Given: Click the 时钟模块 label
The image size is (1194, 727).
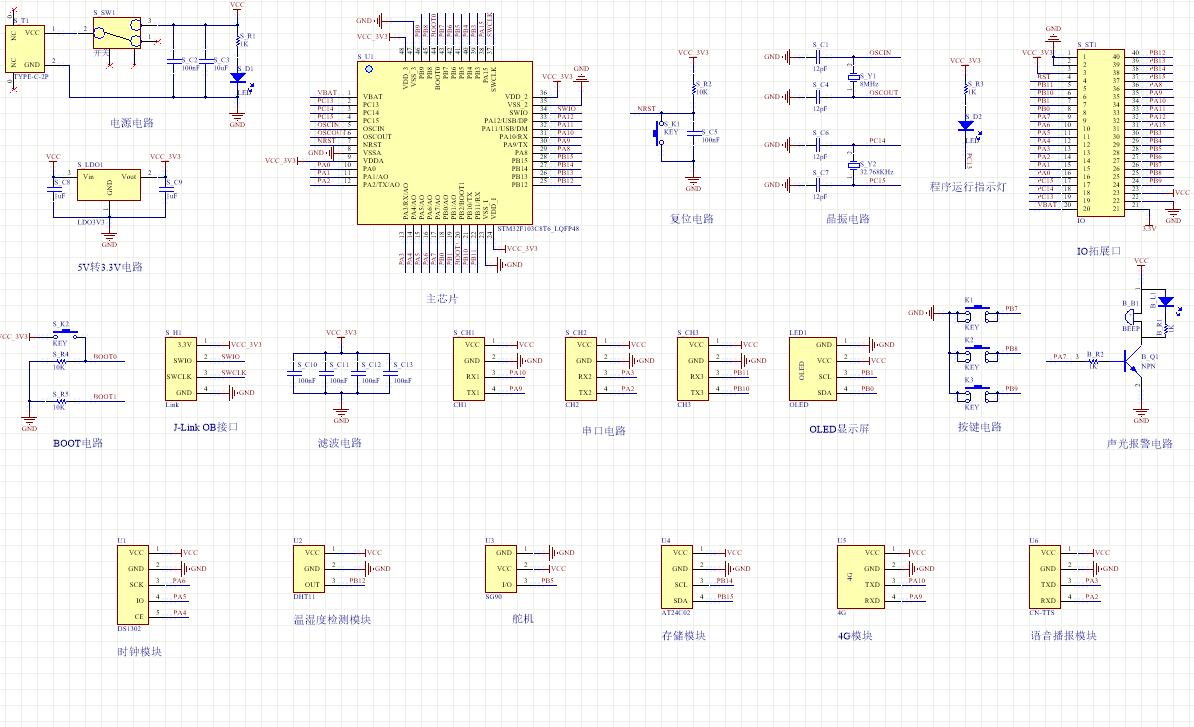Looking at the screenshot, I should click(139, 652).
